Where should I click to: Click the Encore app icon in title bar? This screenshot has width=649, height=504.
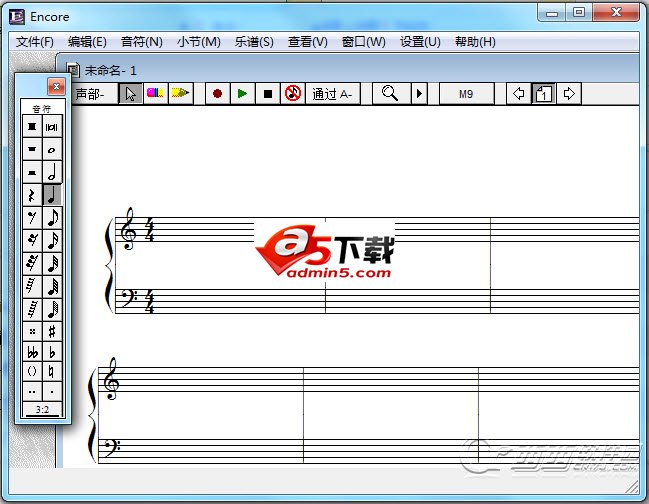[x=17, y=17]
